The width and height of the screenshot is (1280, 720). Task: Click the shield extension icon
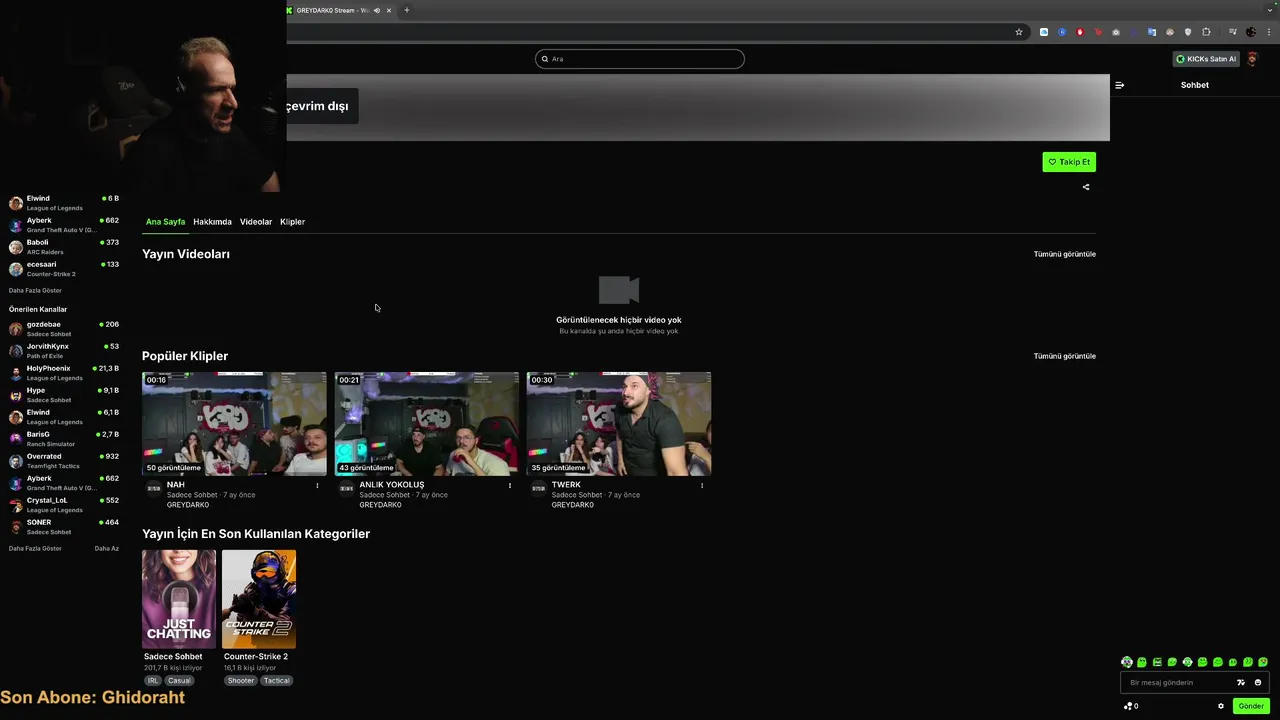click(x=1188, y=32)
